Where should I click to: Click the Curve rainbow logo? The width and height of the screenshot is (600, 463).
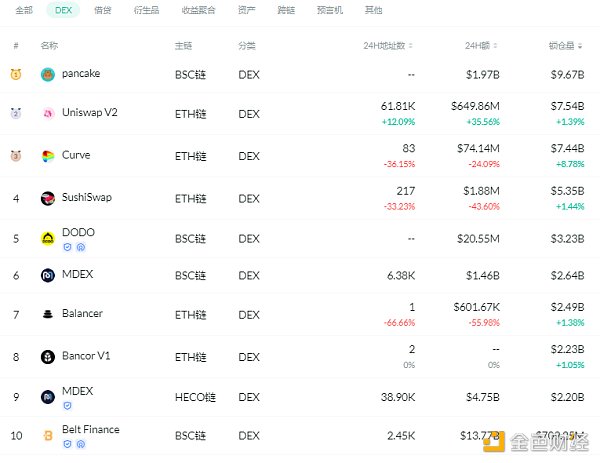click(48, 157)
